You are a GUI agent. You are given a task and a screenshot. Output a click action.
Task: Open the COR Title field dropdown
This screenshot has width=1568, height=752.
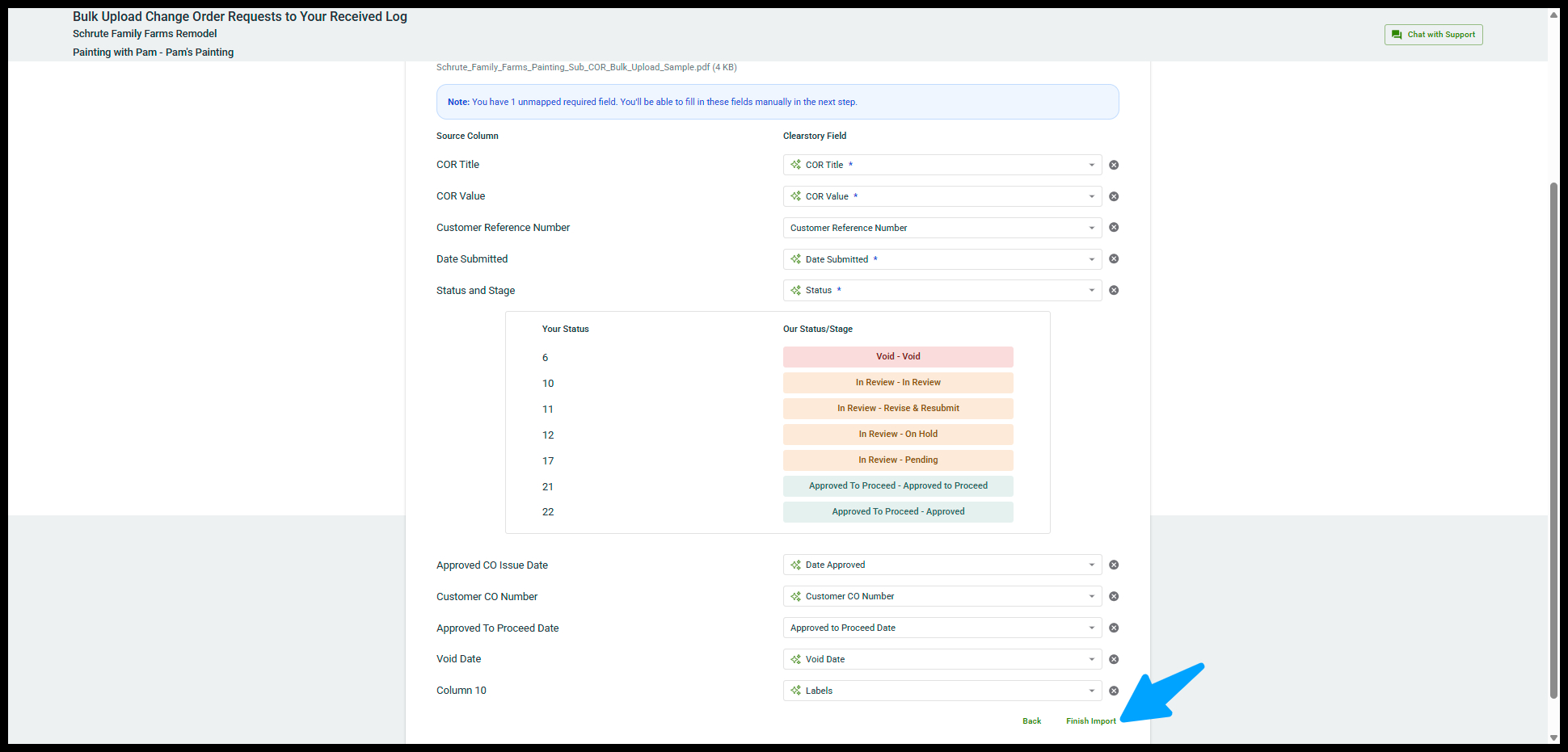(x=942, y=165)
